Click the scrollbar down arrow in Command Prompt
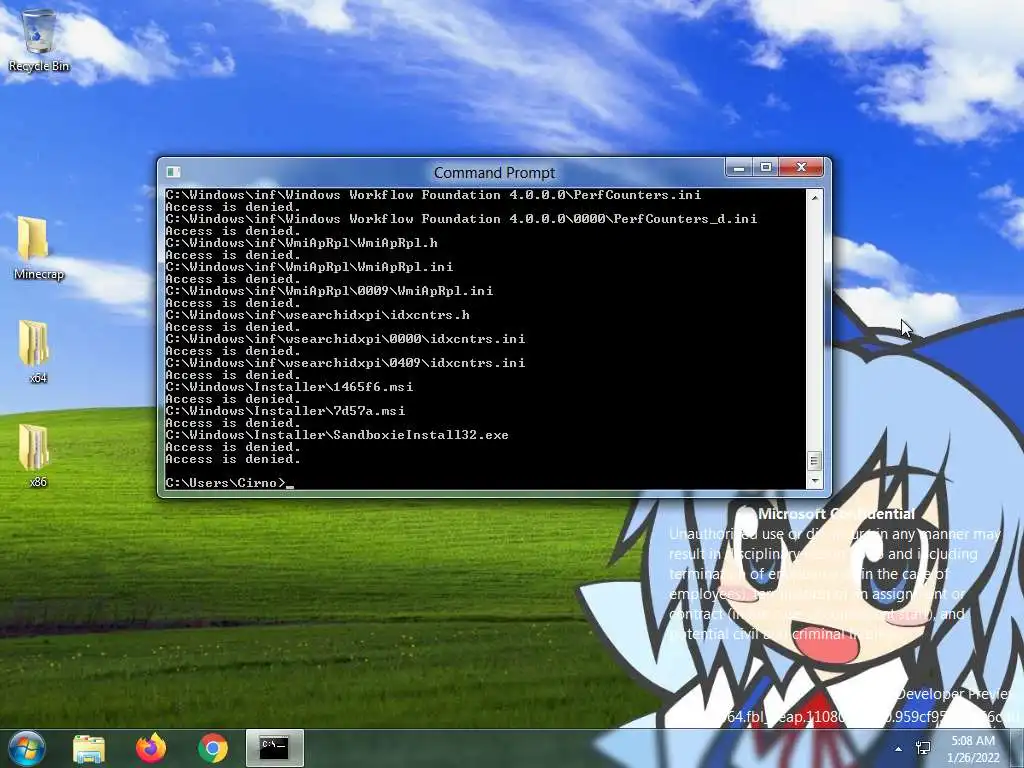The height and width of the screenshot is (768, 1024). (x=814, y=481)
